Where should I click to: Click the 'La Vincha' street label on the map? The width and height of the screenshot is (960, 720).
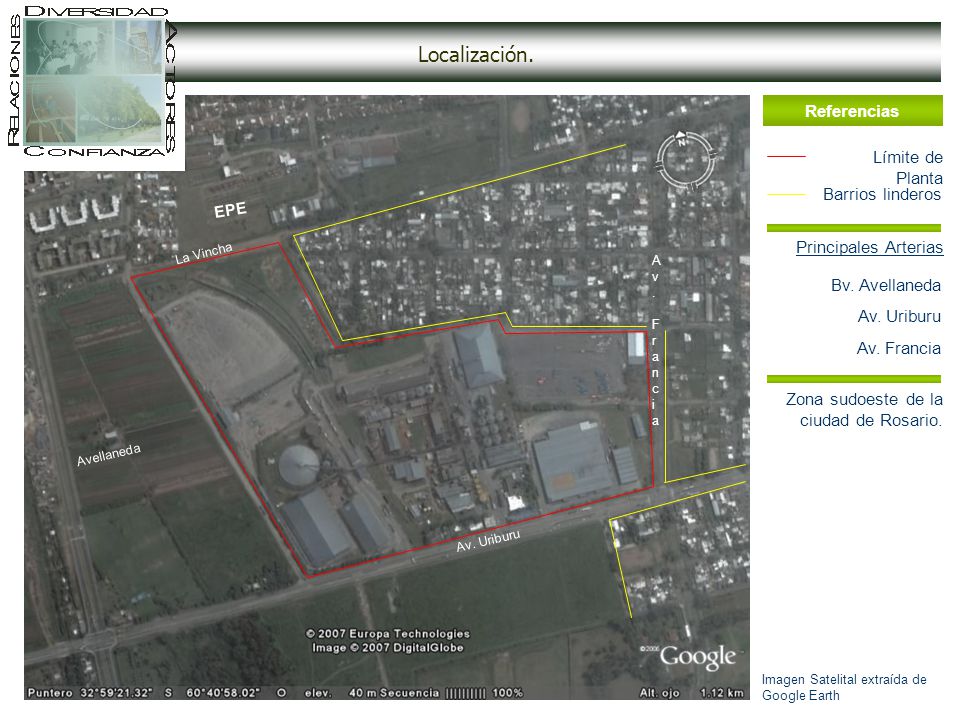point(204,253)
